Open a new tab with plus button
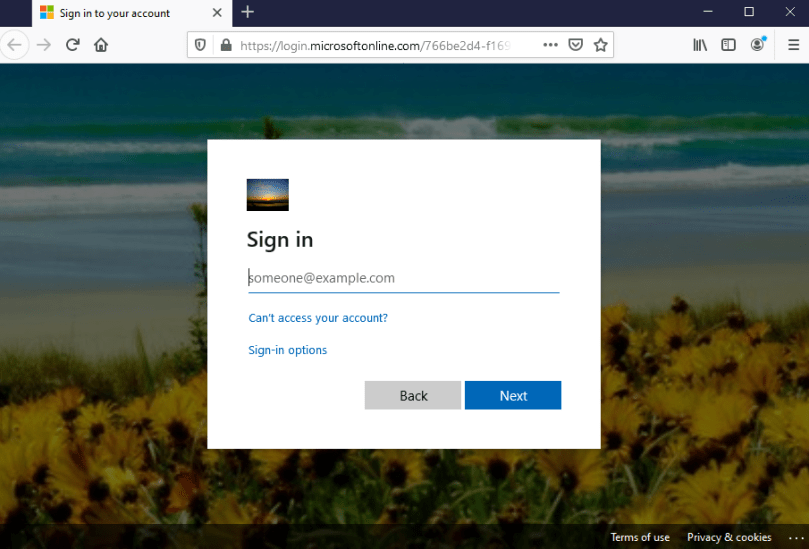809x549 pixels. [248, 12]
